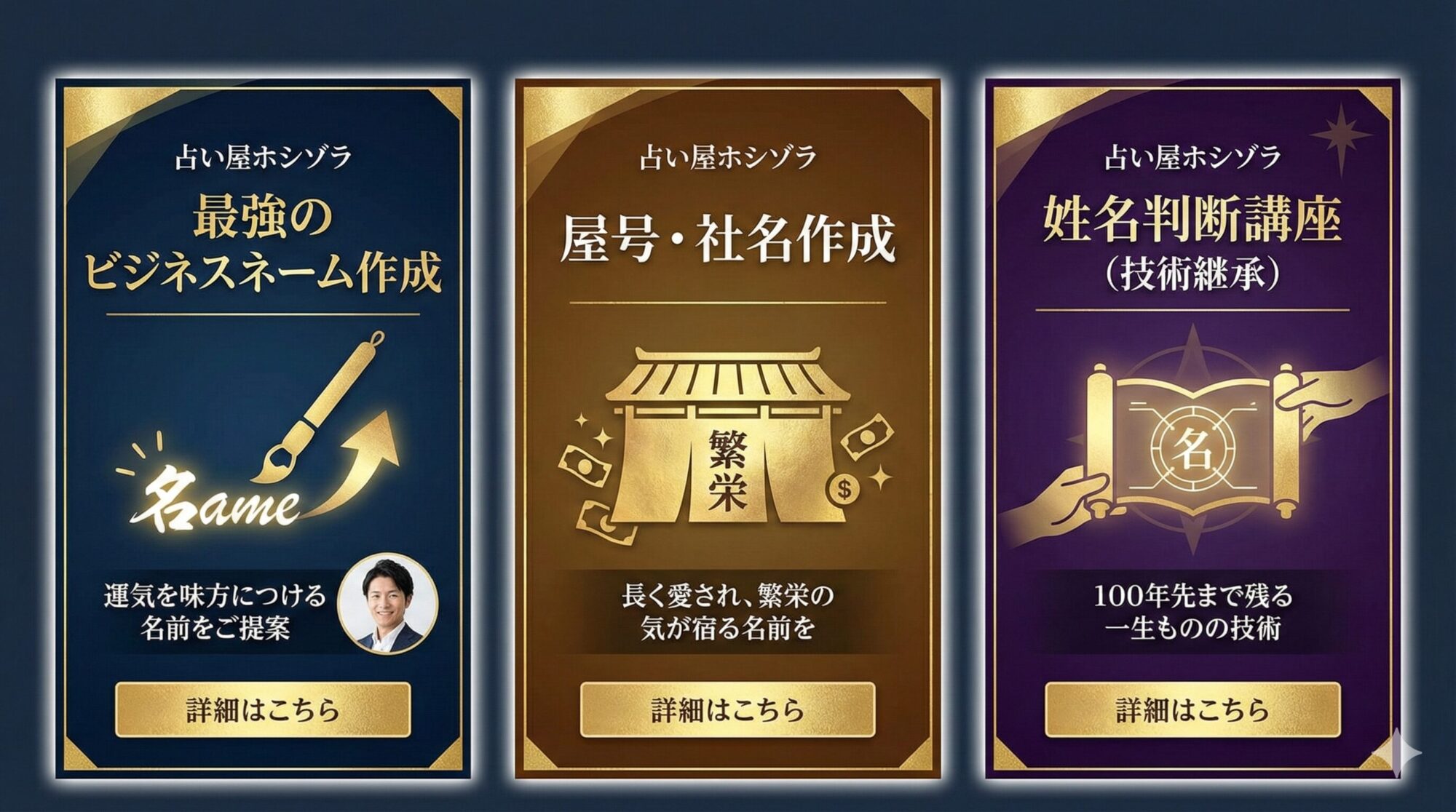Click the 長く愛され、繁栄の caption text
This screenshot has height=812, width=1456.
point(727,595)
